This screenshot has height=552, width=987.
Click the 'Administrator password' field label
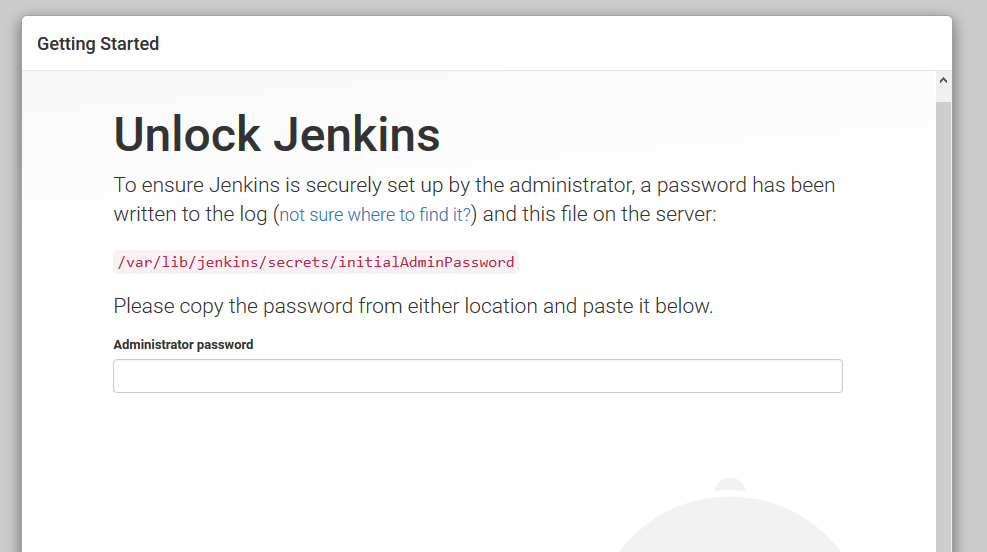click(x=183, y=344)
